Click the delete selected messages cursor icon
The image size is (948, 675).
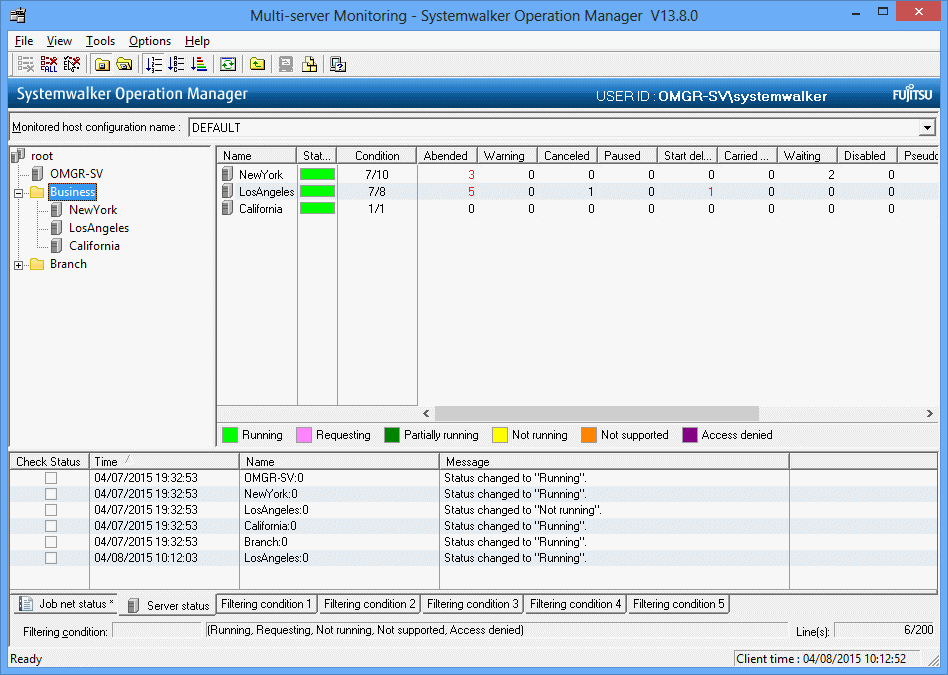pos(72,64)
